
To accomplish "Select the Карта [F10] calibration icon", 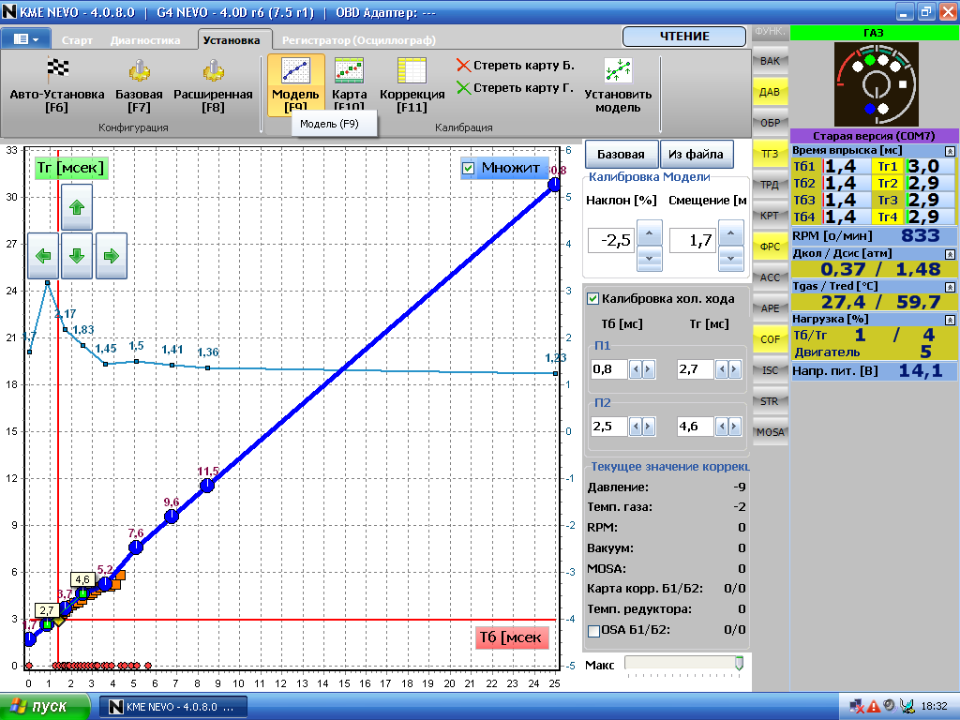I will (348, 71).
